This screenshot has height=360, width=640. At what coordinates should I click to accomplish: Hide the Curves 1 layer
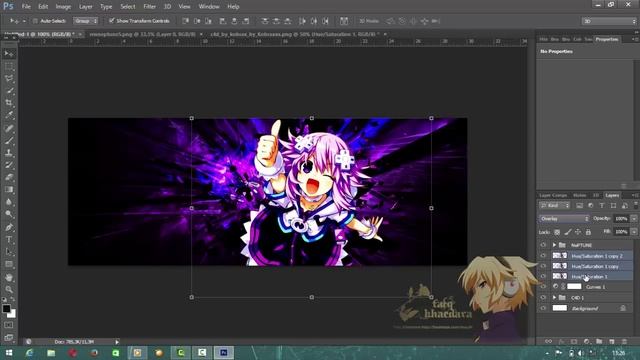pos(543,287)
